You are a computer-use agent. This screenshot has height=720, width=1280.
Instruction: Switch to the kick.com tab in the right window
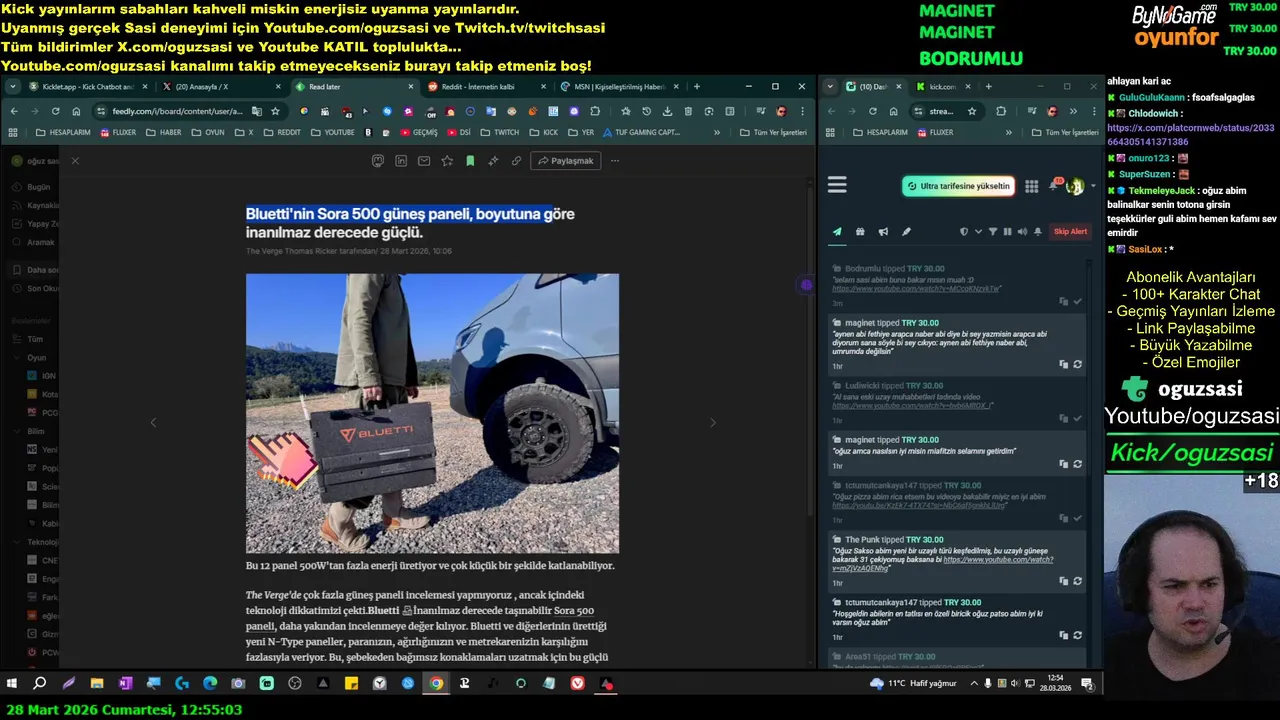click(942, 87)
